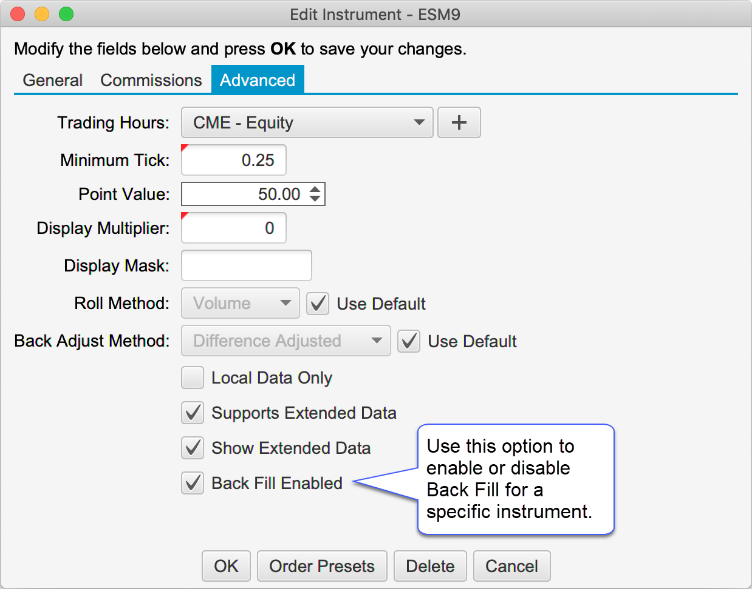The image size is (752, 589).
Task: Click inside the Display Mask field
Action: click(x=246, y=266)
